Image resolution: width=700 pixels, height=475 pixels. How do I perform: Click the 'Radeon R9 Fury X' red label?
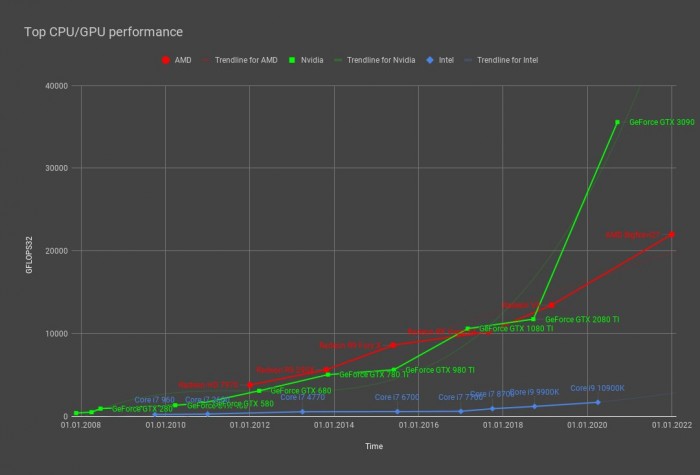pos(350,346)
